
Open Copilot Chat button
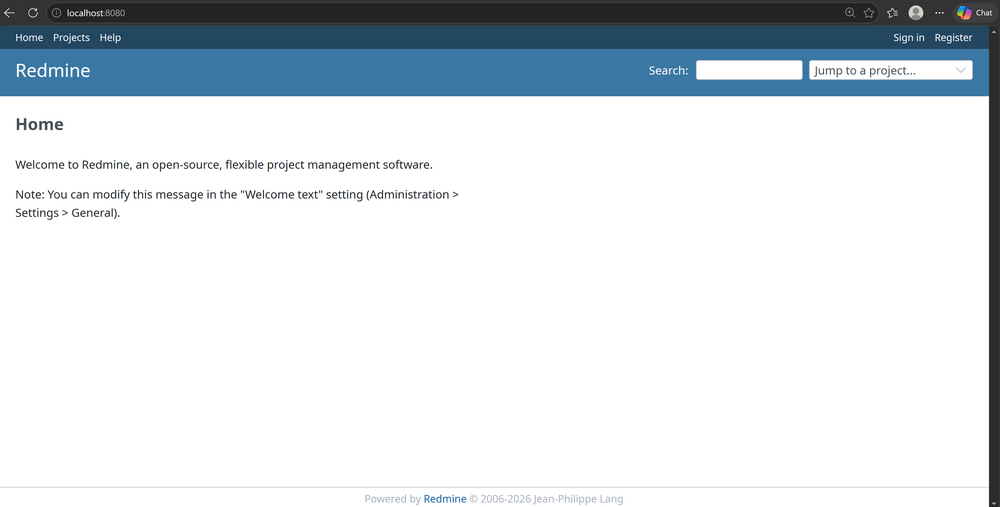(974, 13)
